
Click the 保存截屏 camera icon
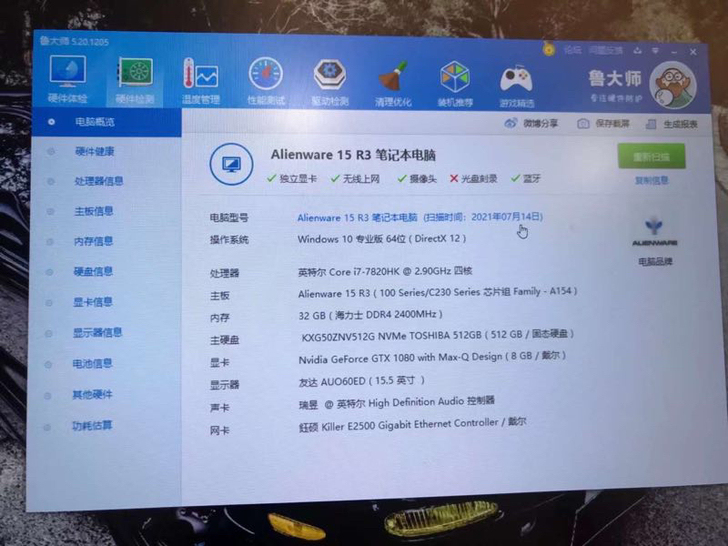pyautogui.click(x=583, y=124)
